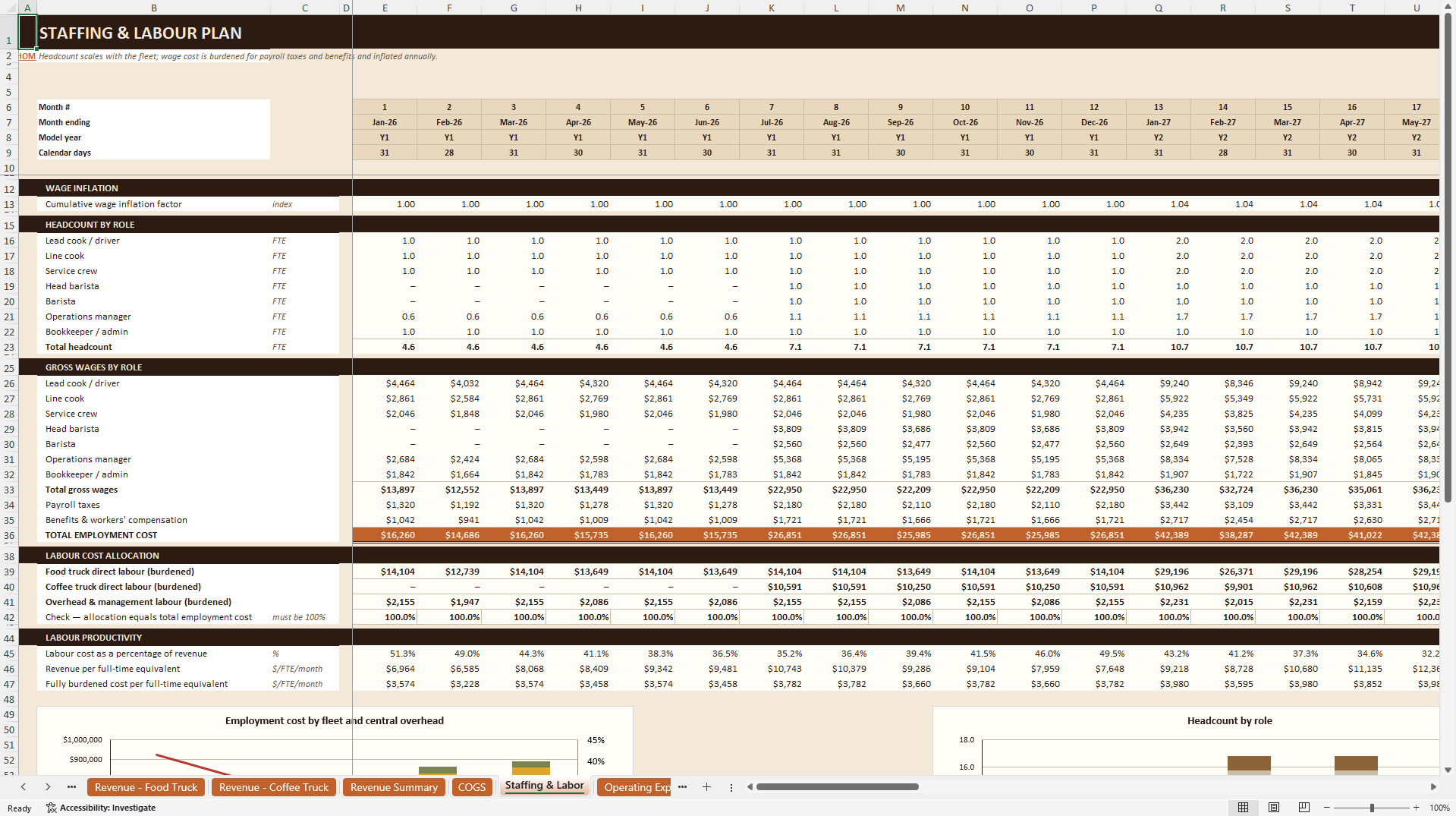Select the Month ending Jul-26 cell
The image size is (1456, 816).
tap(772, 122)
